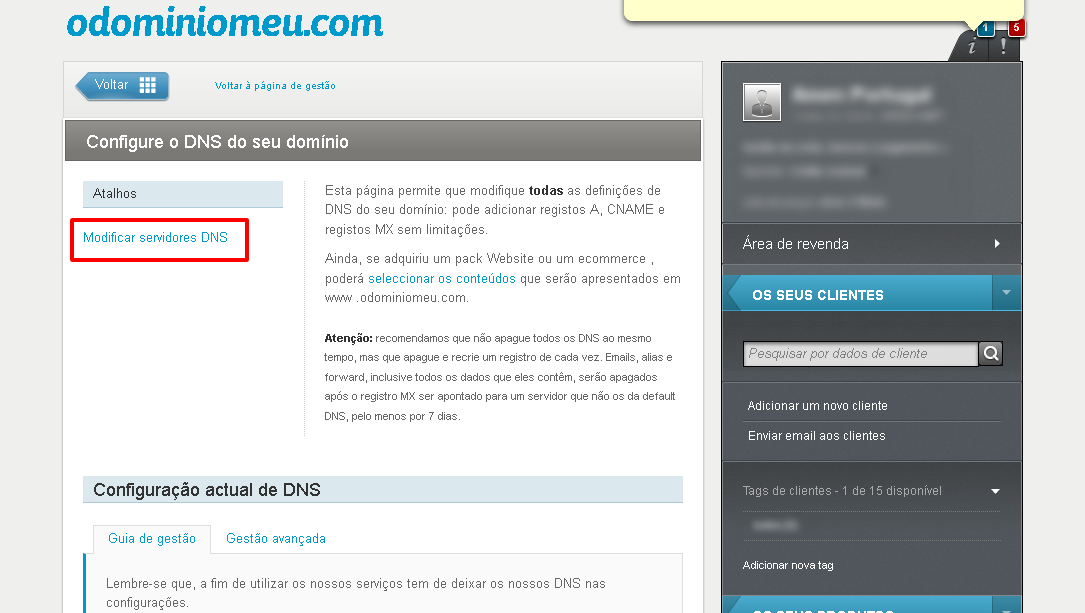The width and height of the screenshot is (1085, 613).
Task: Open Modificar servidores DNS shortcut
Action: coord(155,237)
